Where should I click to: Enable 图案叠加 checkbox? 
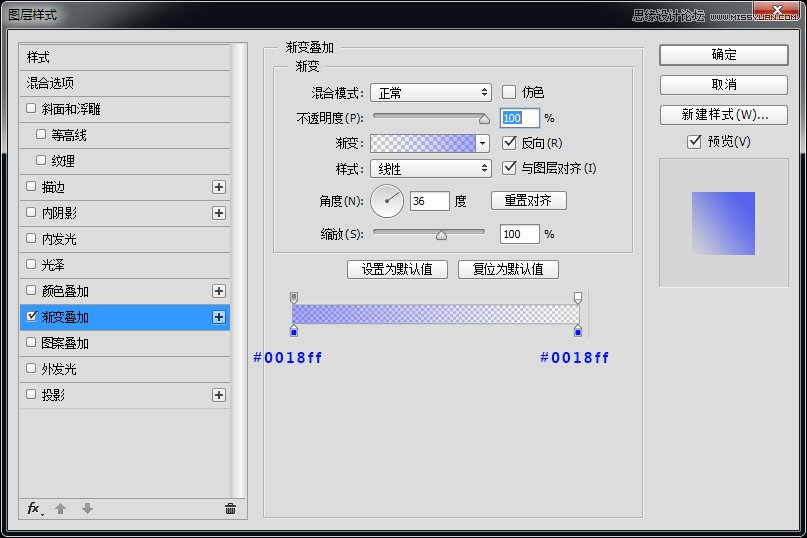pyautogui.click(x=31, y=342)
